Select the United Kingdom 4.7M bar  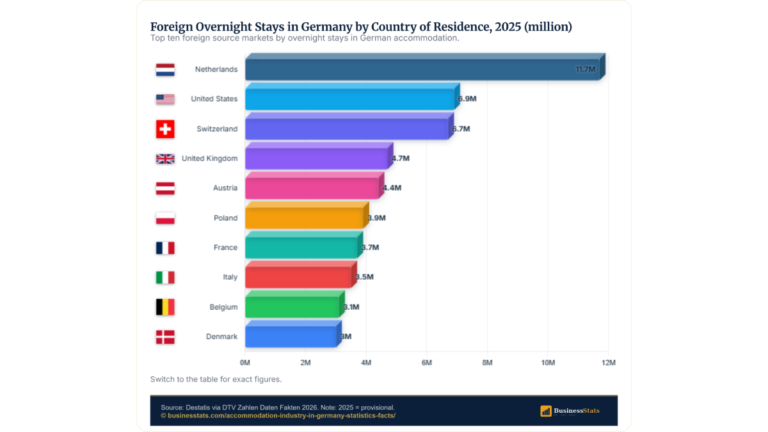(x=319, y=156)
